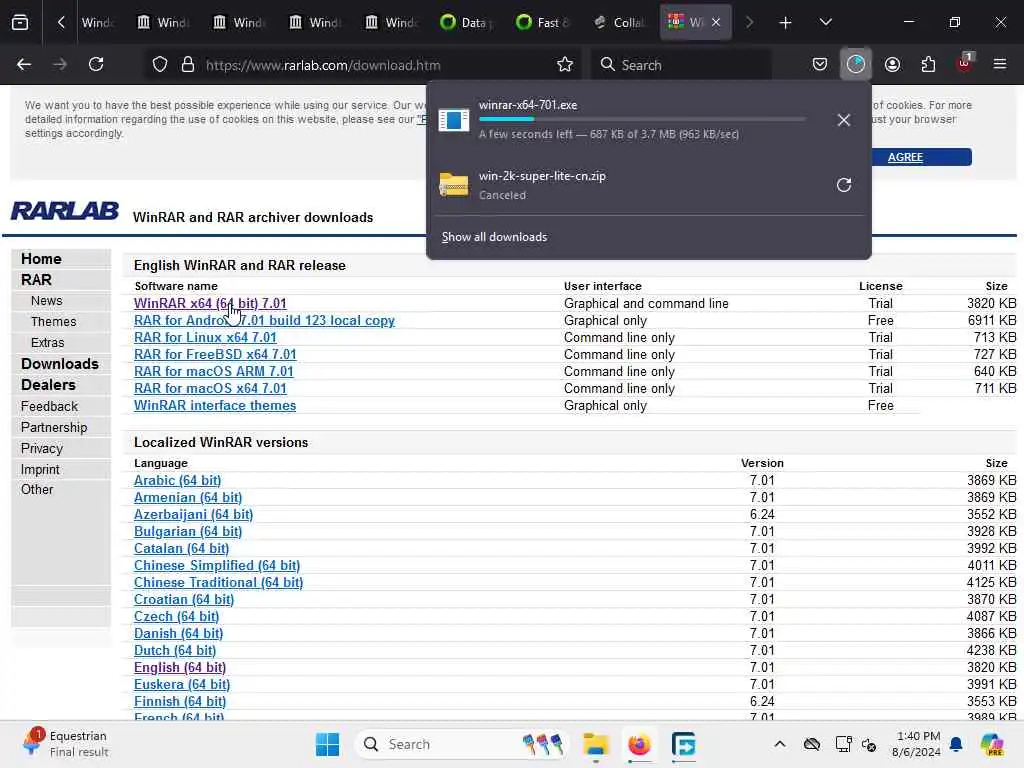Image resolution: width=1024 pixels, height=768 pixels.
Task: Open the Firefox account icon
Action: pyautogui.click(x=892, y=64)
